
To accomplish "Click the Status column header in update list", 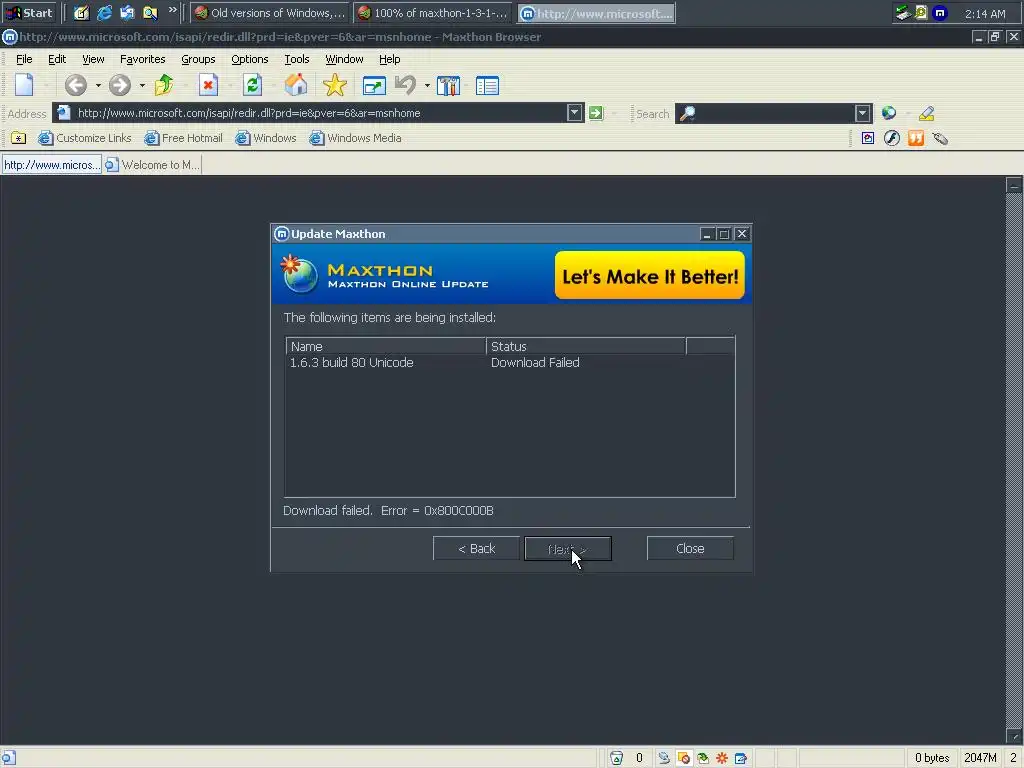I will click(586, 346).
